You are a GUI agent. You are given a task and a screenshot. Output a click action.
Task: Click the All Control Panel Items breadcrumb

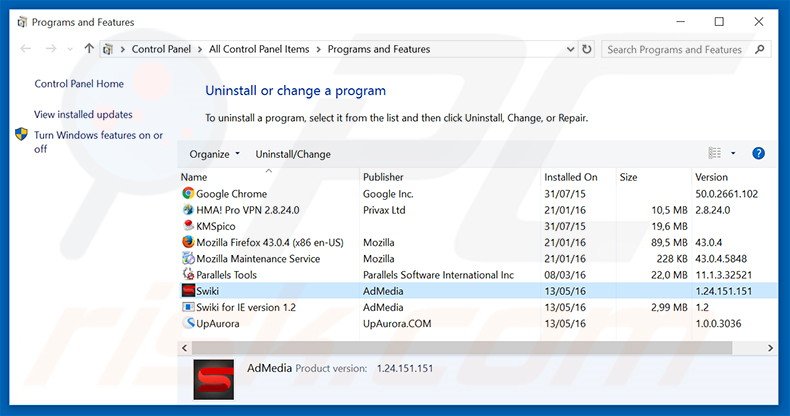[259, 49]
